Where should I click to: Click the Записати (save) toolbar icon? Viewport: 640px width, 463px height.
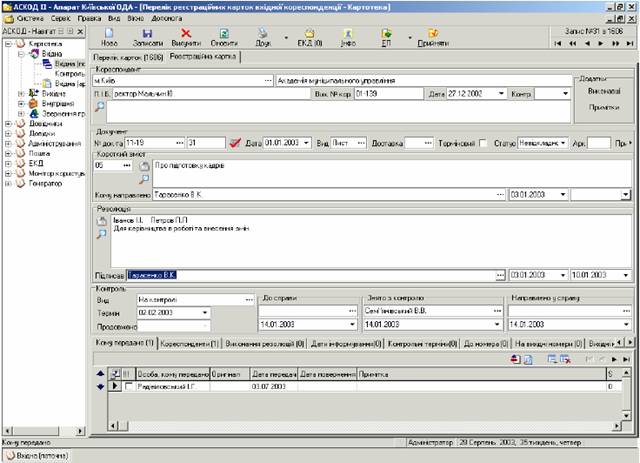(x=147, y=34)
